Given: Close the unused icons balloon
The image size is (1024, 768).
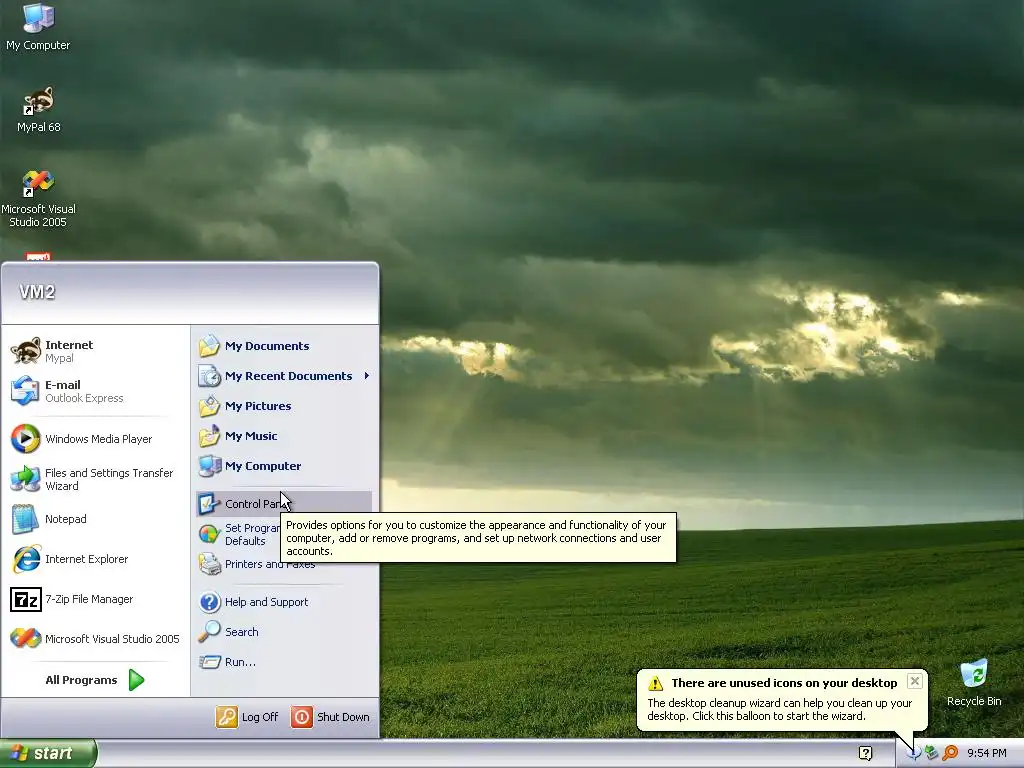Looking at the screenshot, I should click(x=915, y=680).
